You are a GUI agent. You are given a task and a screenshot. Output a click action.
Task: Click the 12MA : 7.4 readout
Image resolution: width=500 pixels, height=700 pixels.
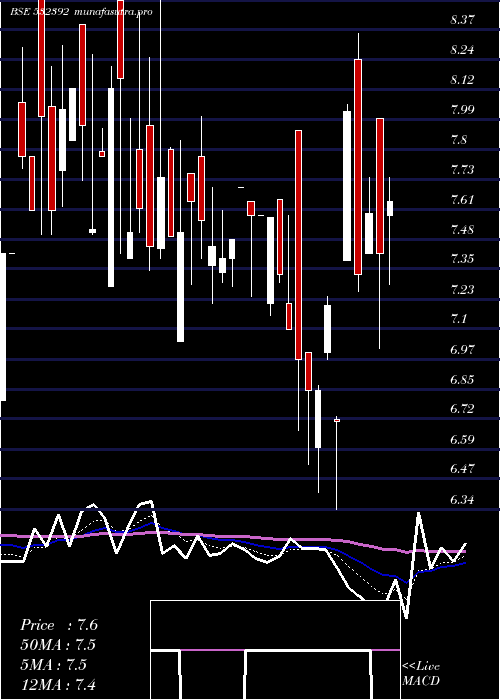click(58, 684)
